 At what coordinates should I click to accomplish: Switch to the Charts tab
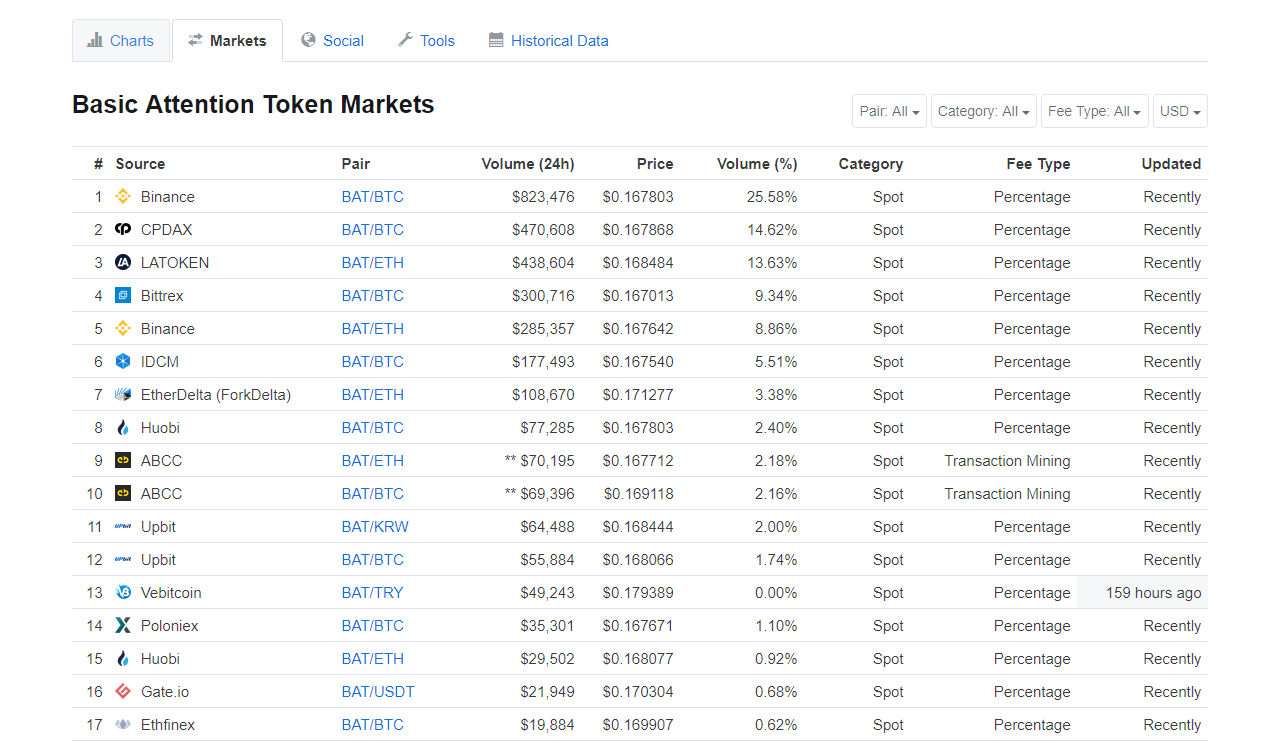click(120, 41)
